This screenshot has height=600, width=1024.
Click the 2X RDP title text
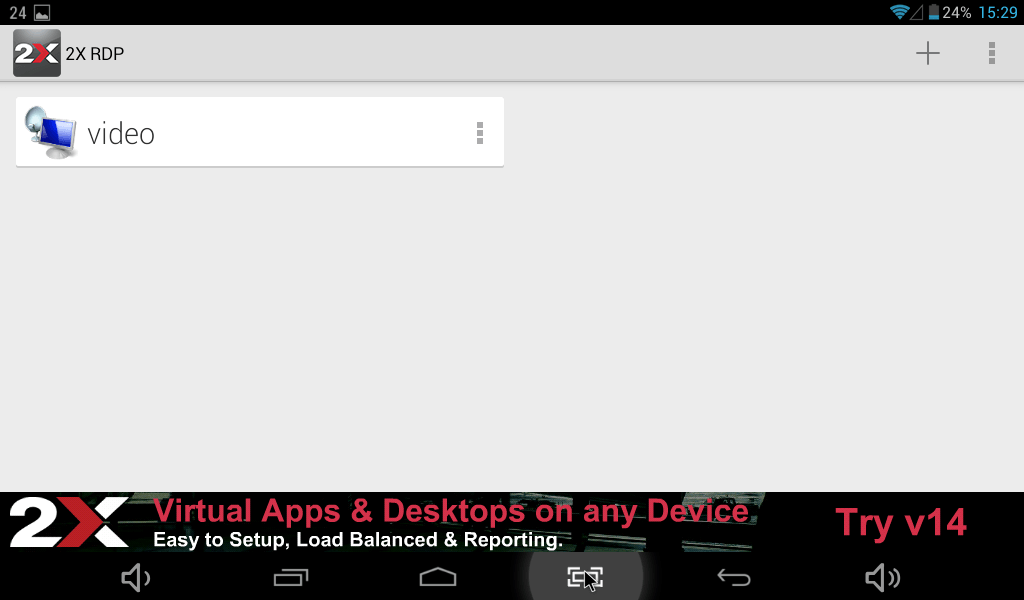click(x=95, y=54)
